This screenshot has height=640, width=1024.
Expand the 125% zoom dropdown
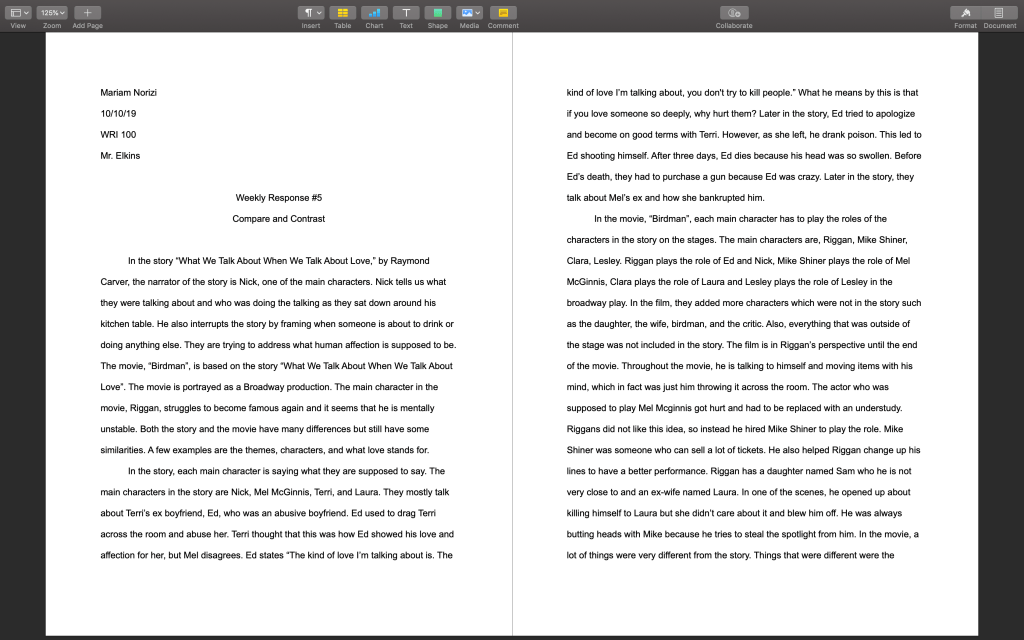pos(52,13)
